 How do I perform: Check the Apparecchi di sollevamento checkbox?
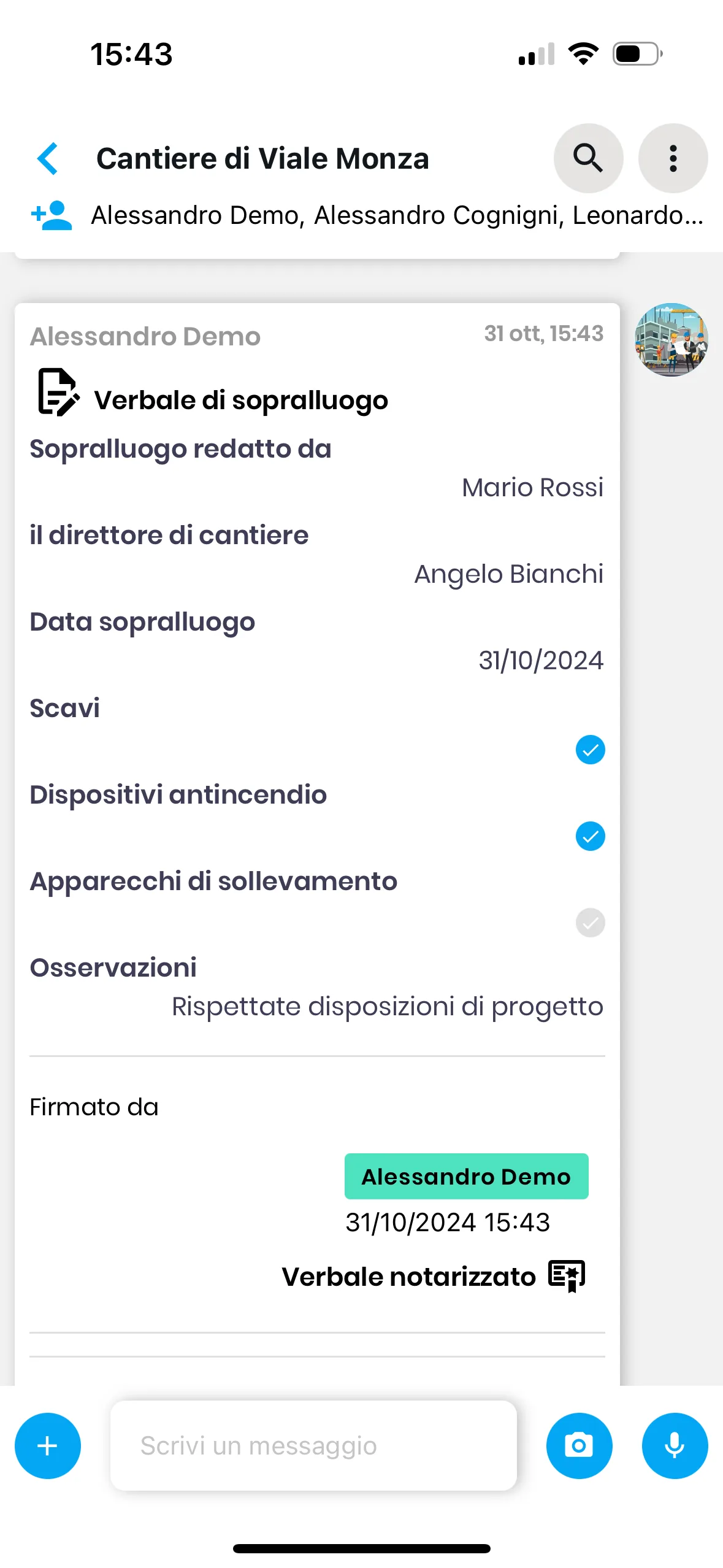(590, 923)
